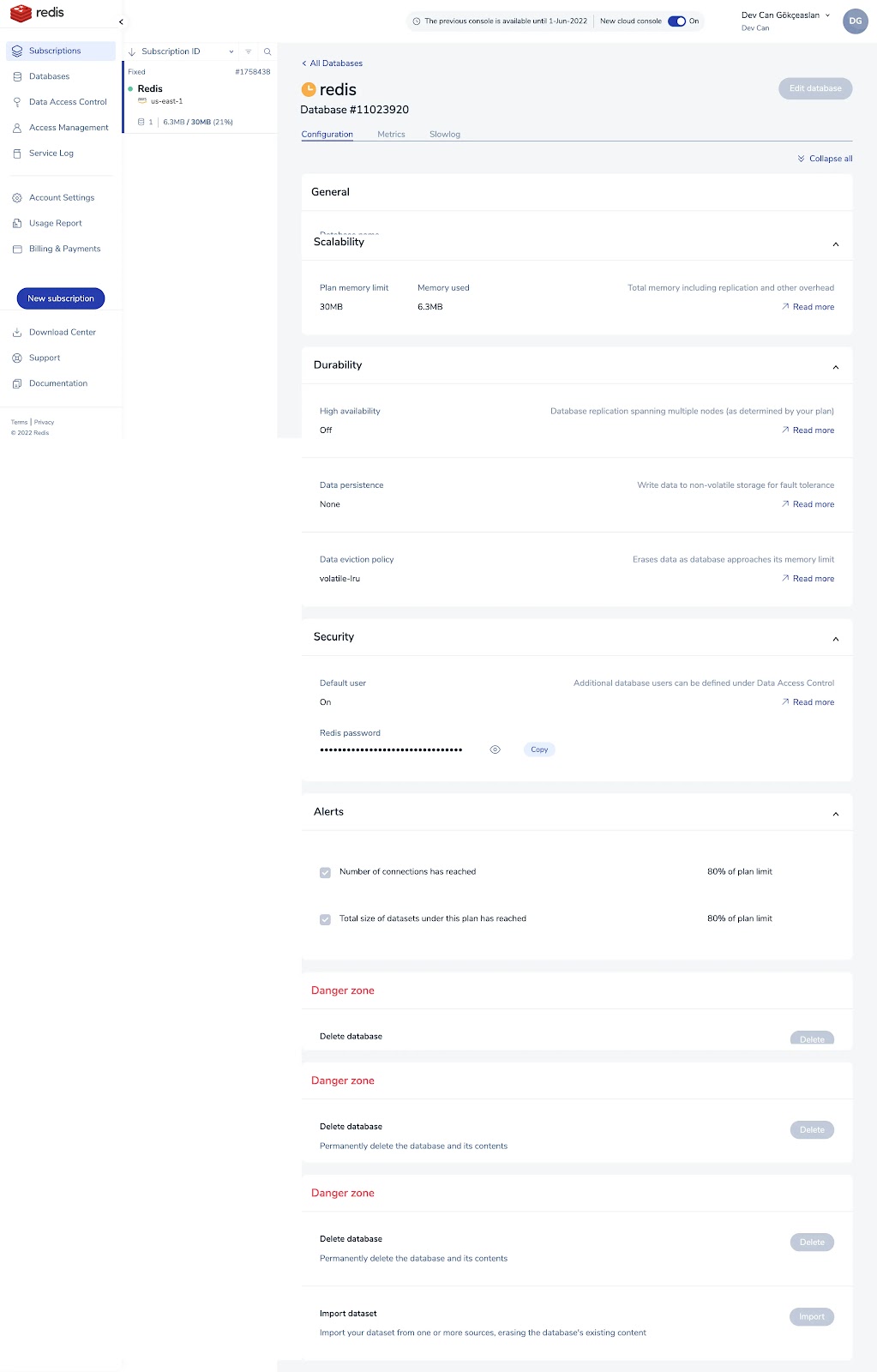Open the Subscription ID sort dropdown
Image resolution: width=877 pixels, height=1372 pixels.
(x=231, y=51)
